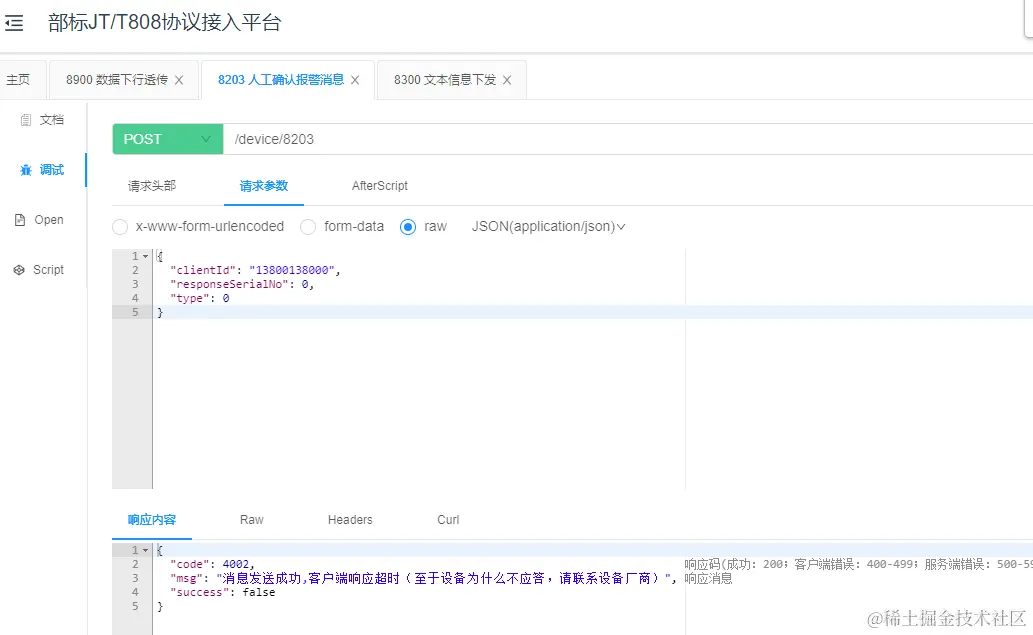Viewport: 1033px width, 635px height.
Task: Collapse request JSON fold arrow on line 1
Action: pos(146,256)
